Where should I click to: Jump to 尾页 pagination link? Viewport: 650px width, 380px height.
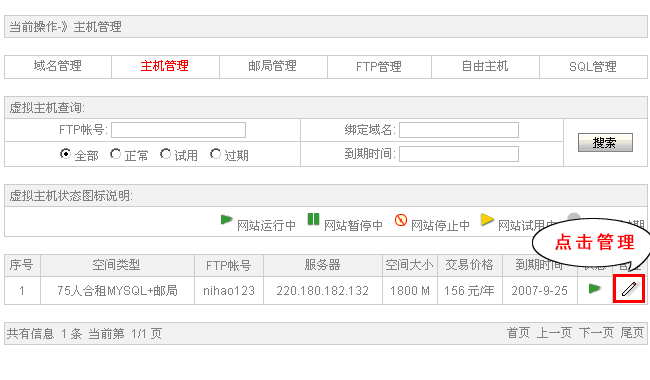pyautogui.click(x=632, y=333)
